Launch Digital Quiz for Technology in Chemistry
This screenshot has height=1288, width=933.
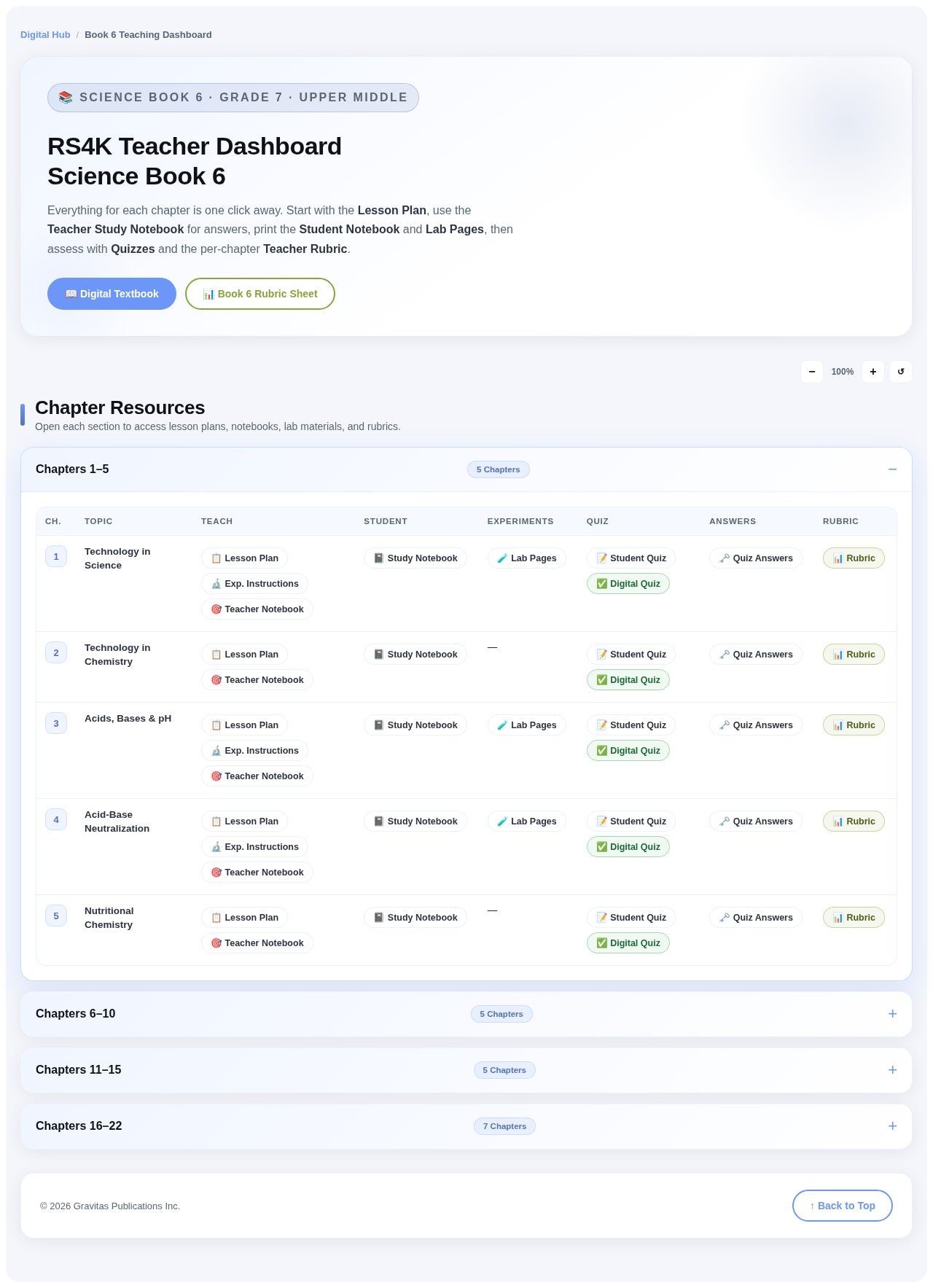coord(628,680)
